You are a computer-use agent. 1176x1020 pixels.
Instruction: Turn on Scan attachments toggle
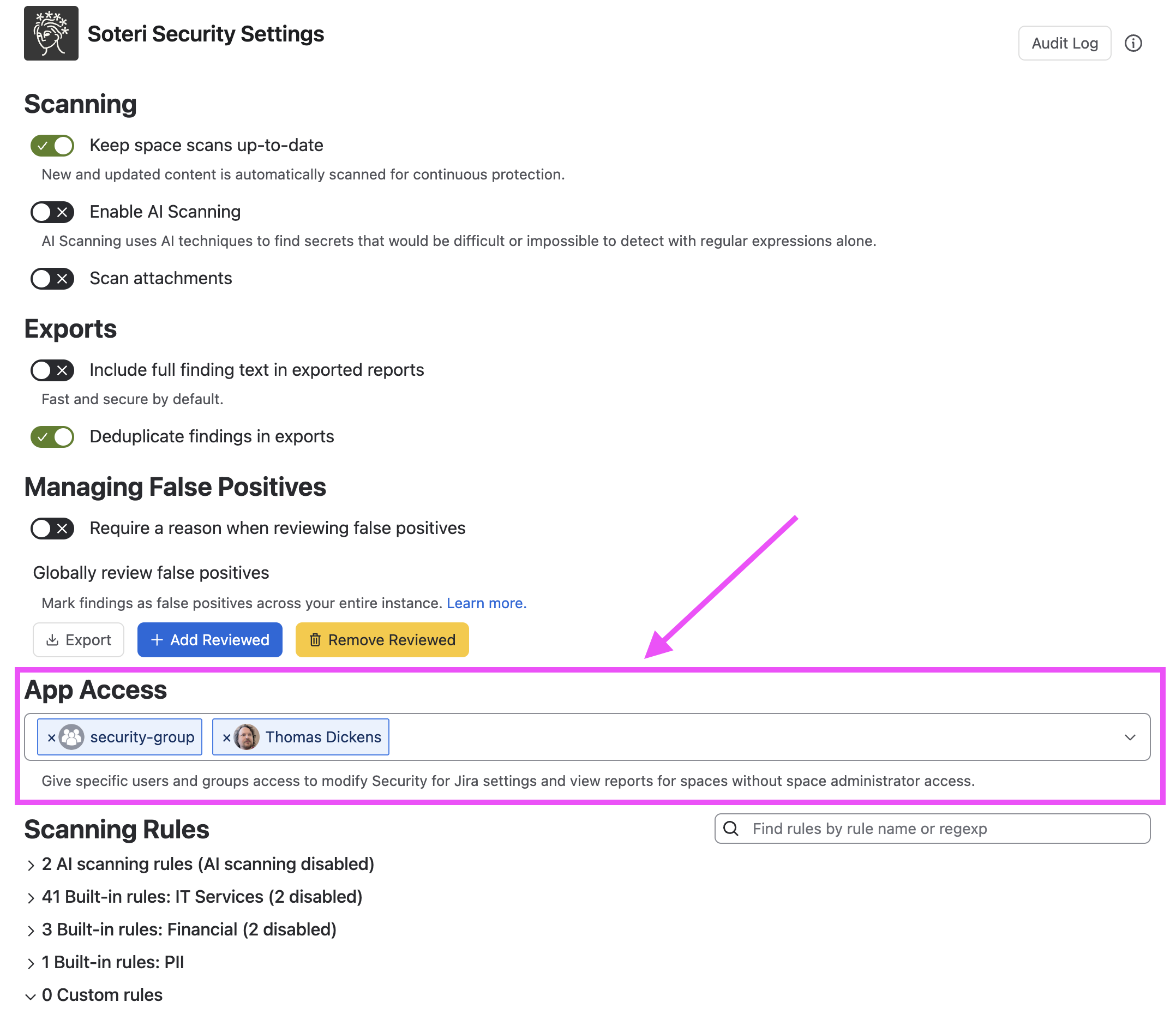click(x=52, y=279)
